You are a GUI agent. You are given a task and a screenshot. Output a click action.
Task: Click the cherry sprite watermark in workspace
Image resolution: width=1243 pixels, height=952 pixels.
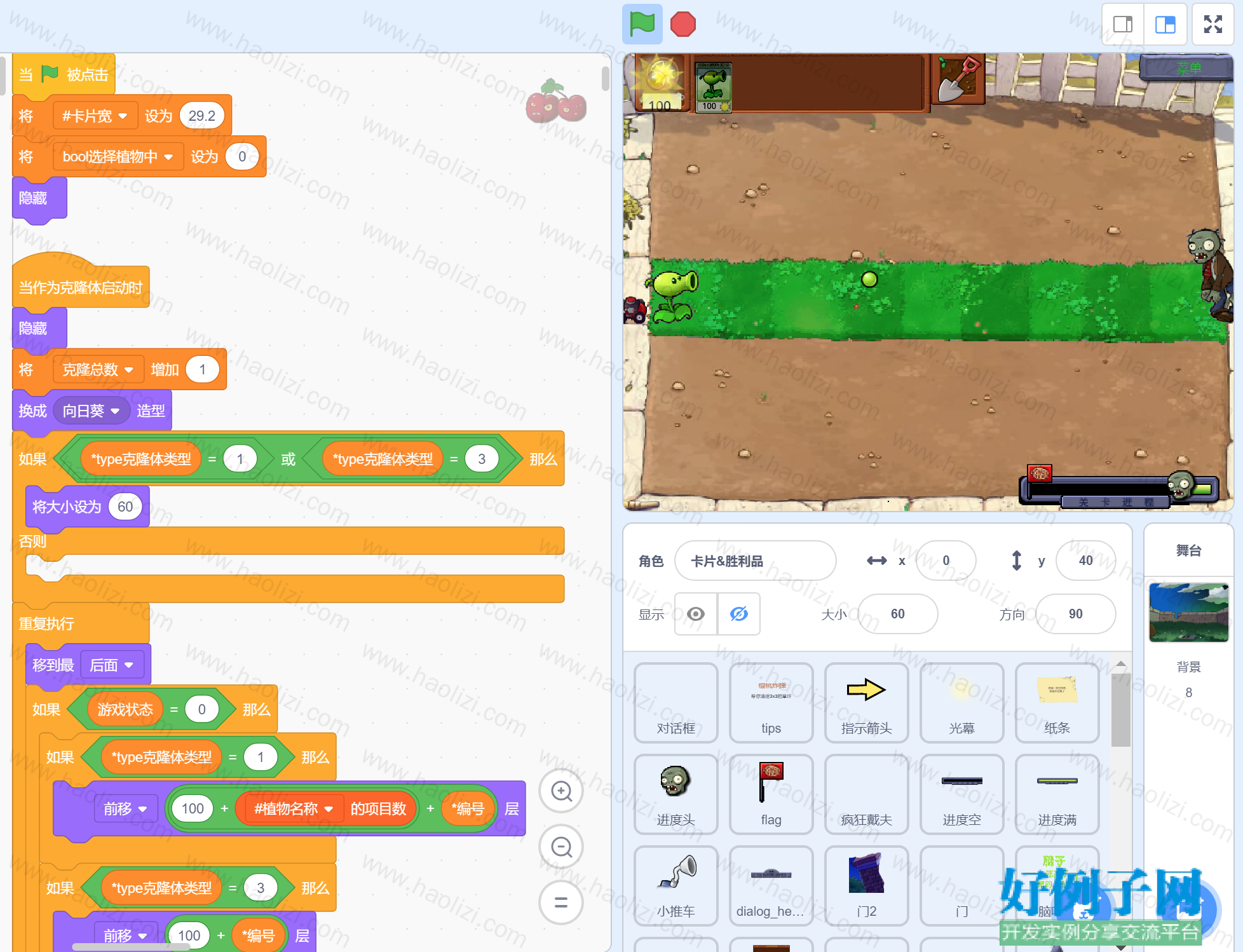pos(555,101)
